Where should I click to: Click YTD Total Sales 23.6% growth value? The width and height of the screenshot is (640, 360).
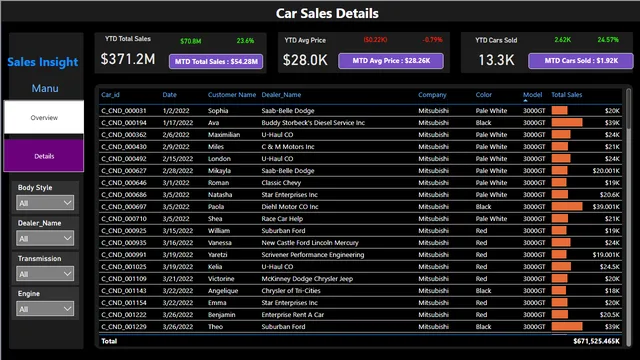pyautogui.click(x=245, y=41)
